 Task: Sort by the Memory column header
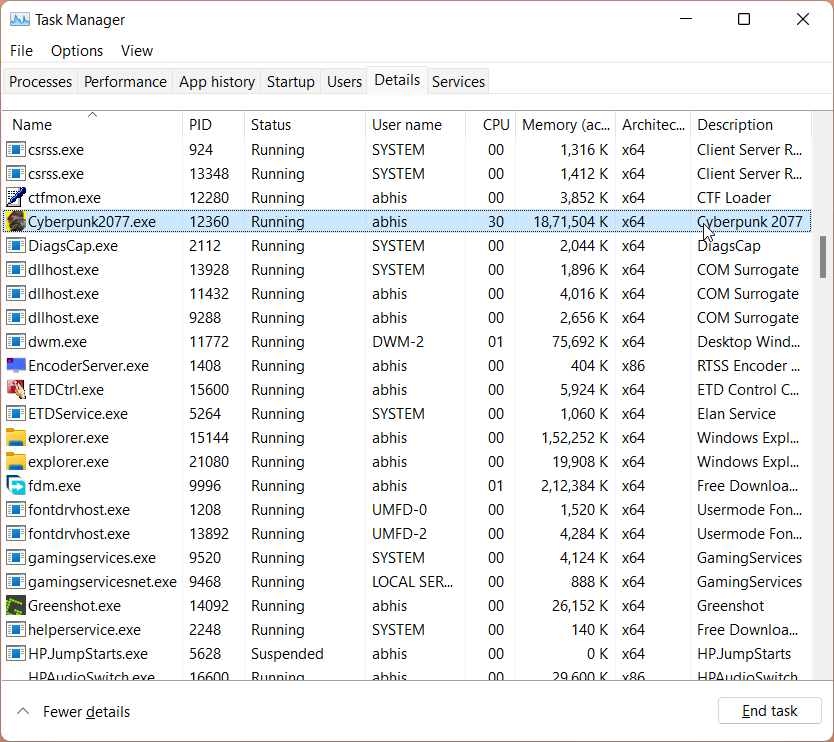565,124
